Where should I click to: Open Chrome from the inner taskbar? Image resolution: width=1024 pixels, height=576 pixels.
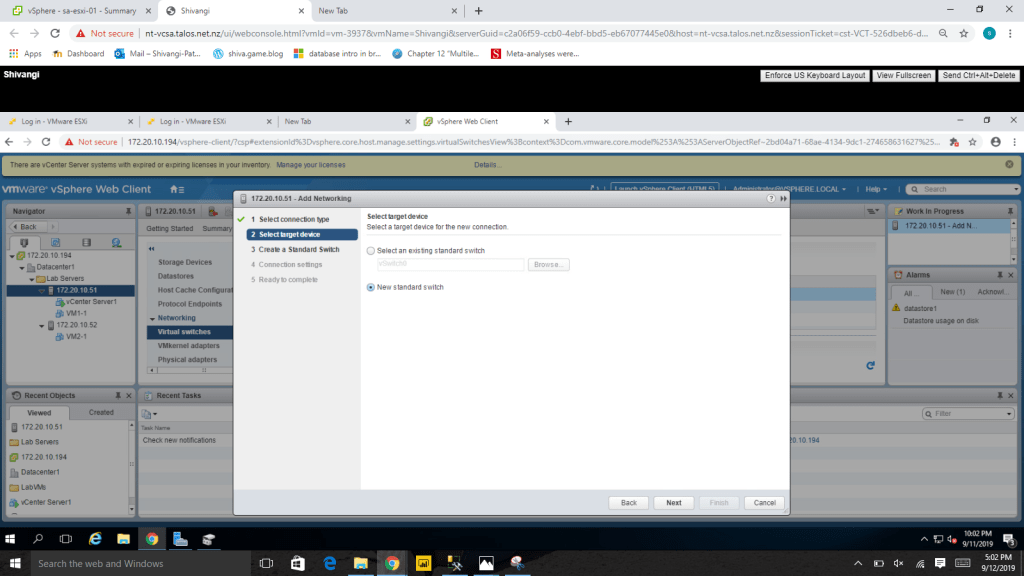click(152, 538)
